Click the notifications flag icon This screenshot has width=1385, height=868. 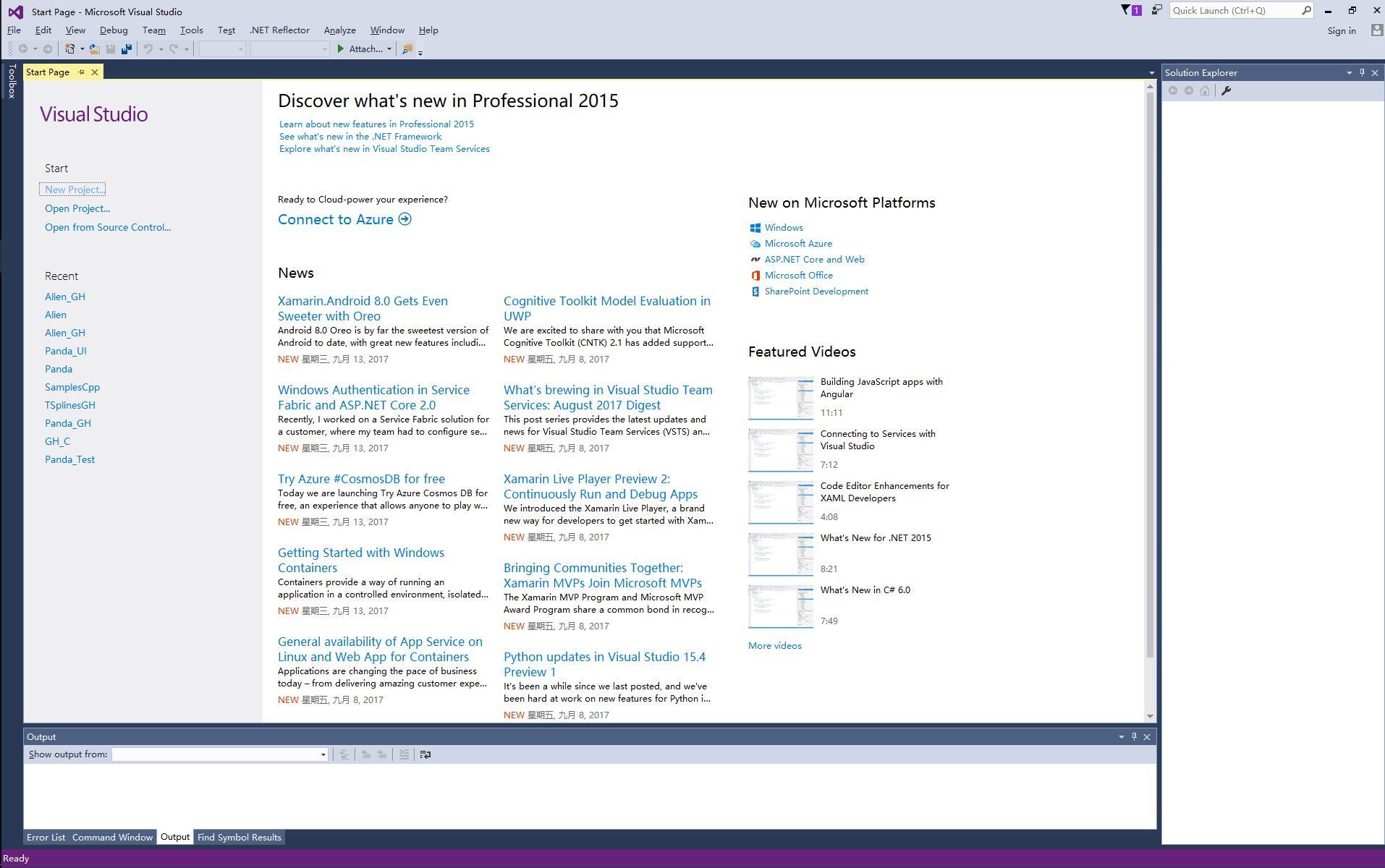click(x=1131, y=10)
